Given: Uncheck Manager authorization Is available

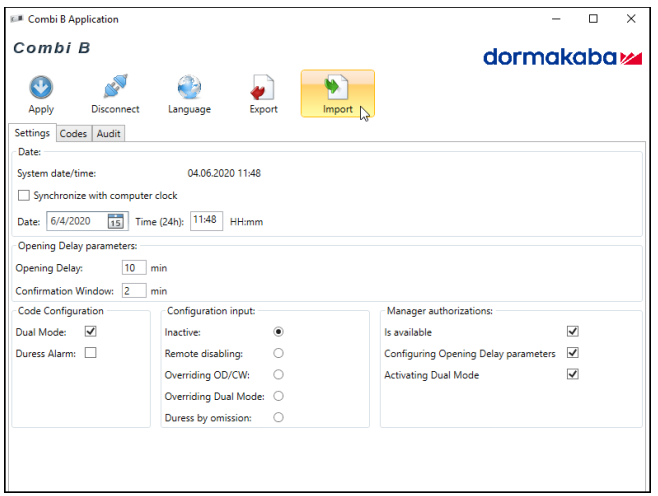Looking at the screenshot, I should click(x=573, y=332).
